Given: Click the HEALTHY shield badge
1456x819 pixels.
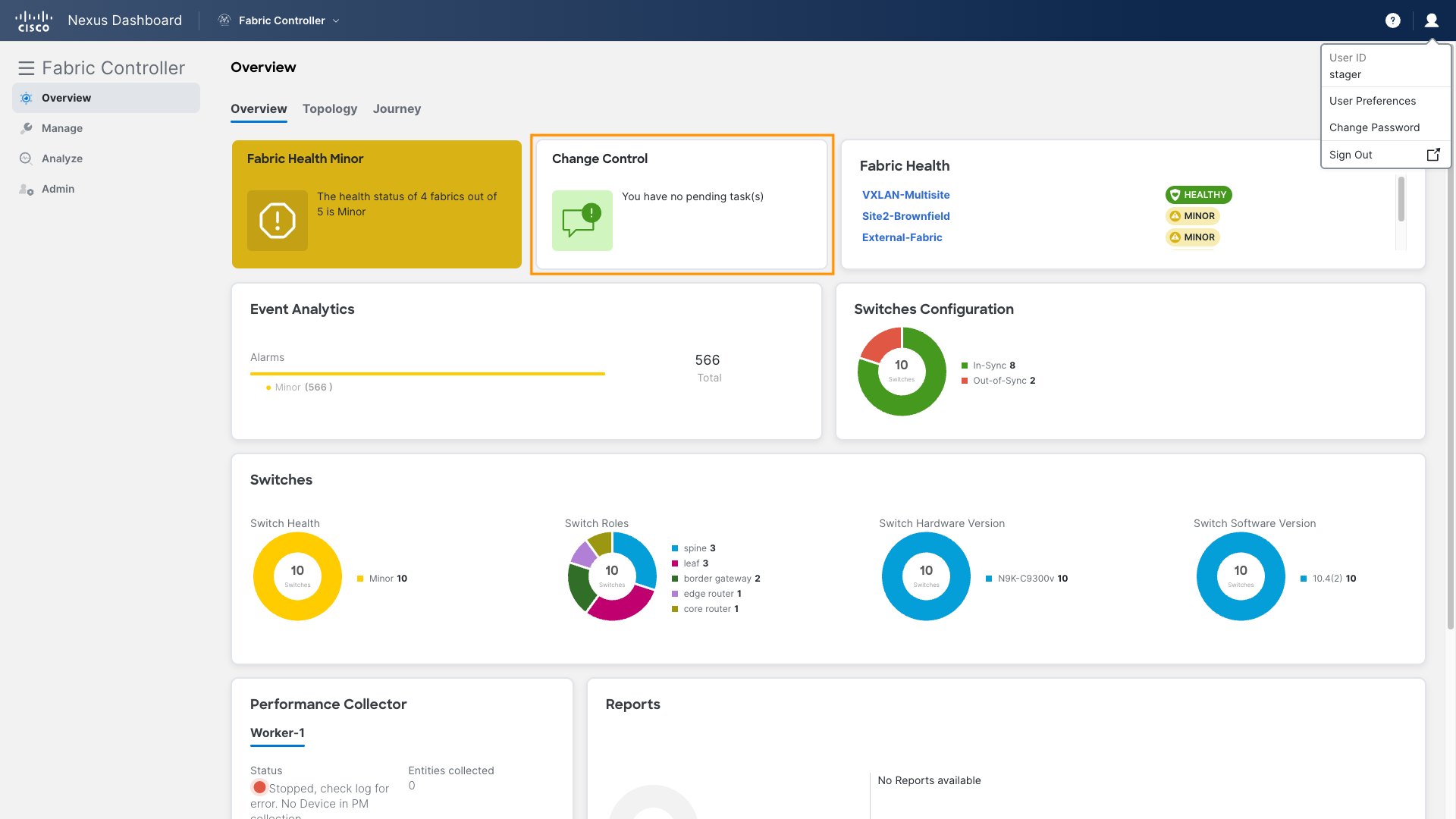Looking at the screenshot, I should pos(1198,195).
